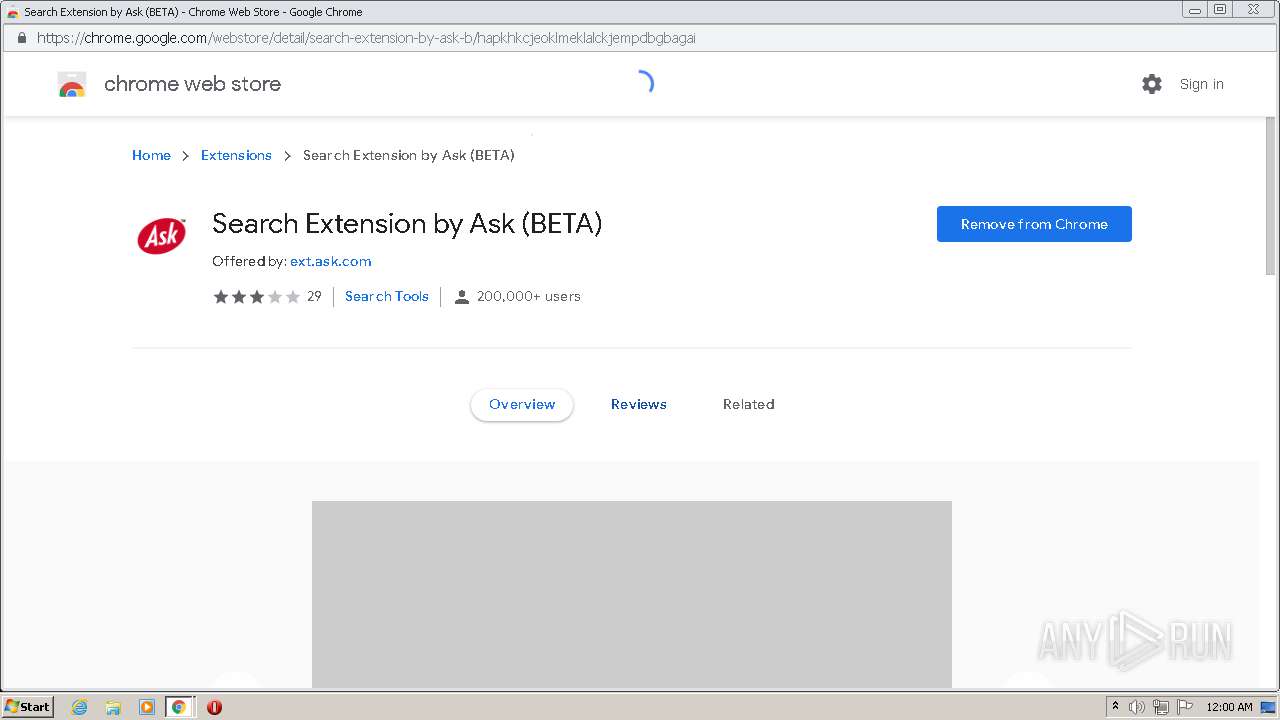Click the URL address bar field
Screen dimensions: 1280x720
pyautogui.click(x=640, y=38)
